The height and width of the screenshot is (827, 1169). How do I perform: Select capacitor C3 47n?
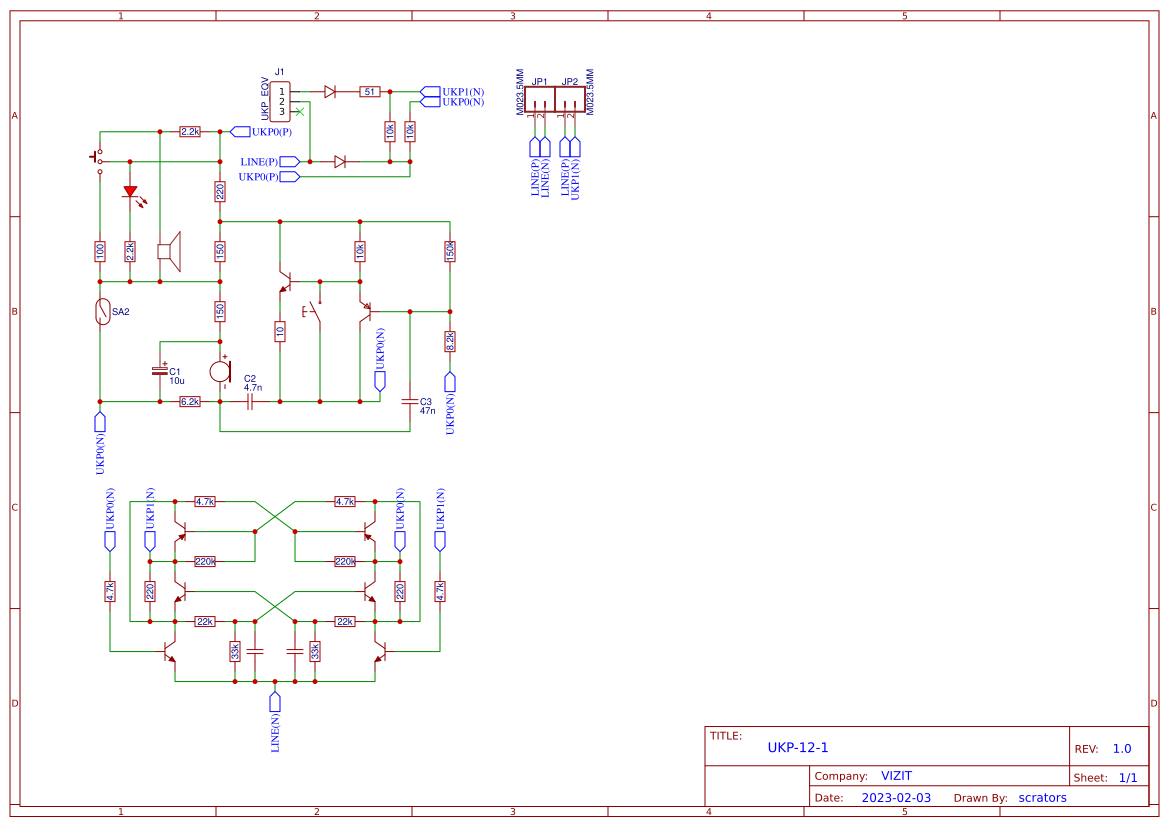click(x=410, y=402)
